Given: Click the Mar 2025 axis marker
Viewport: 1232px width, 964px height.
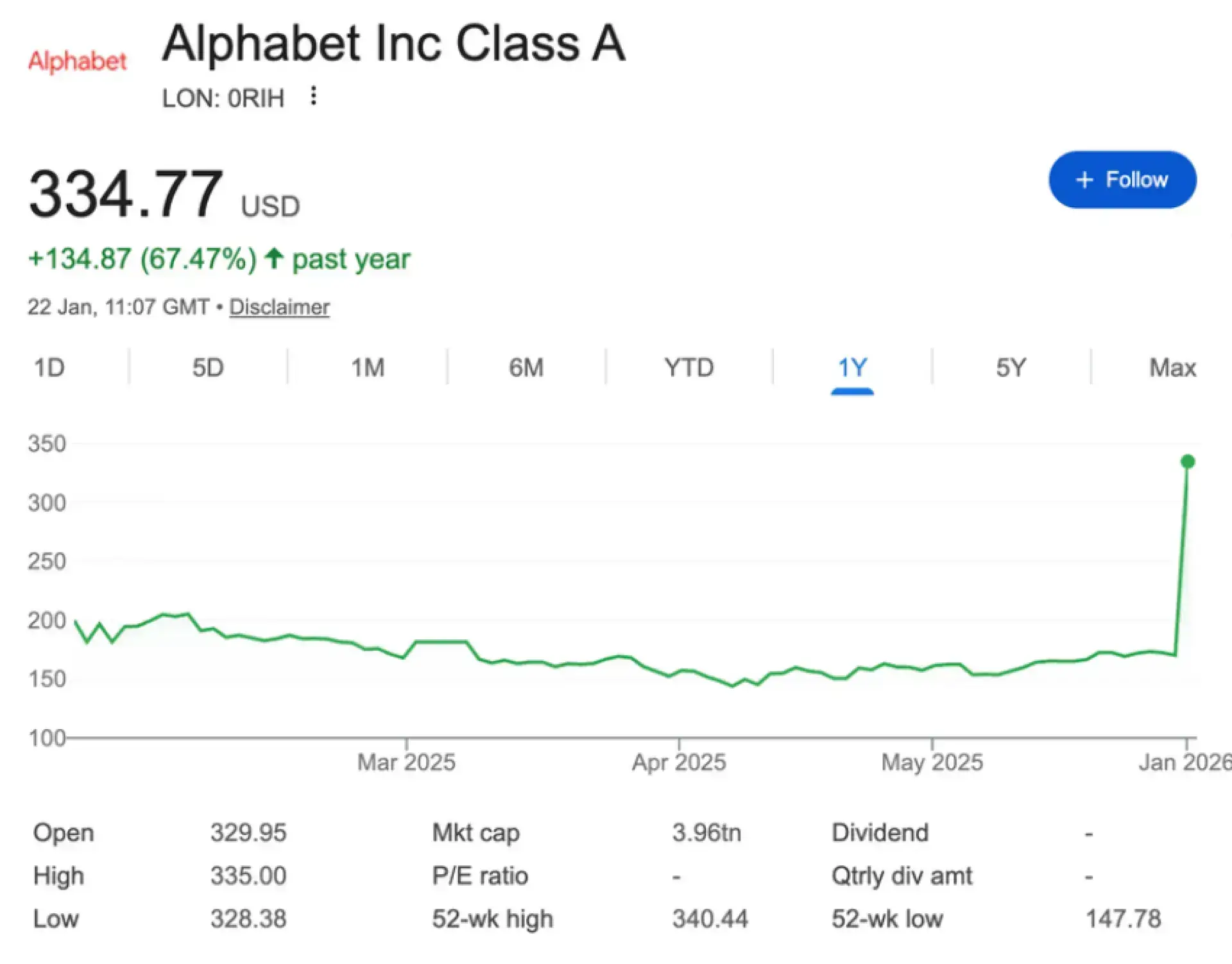Looking at the screenshot, I should (406, 762).
